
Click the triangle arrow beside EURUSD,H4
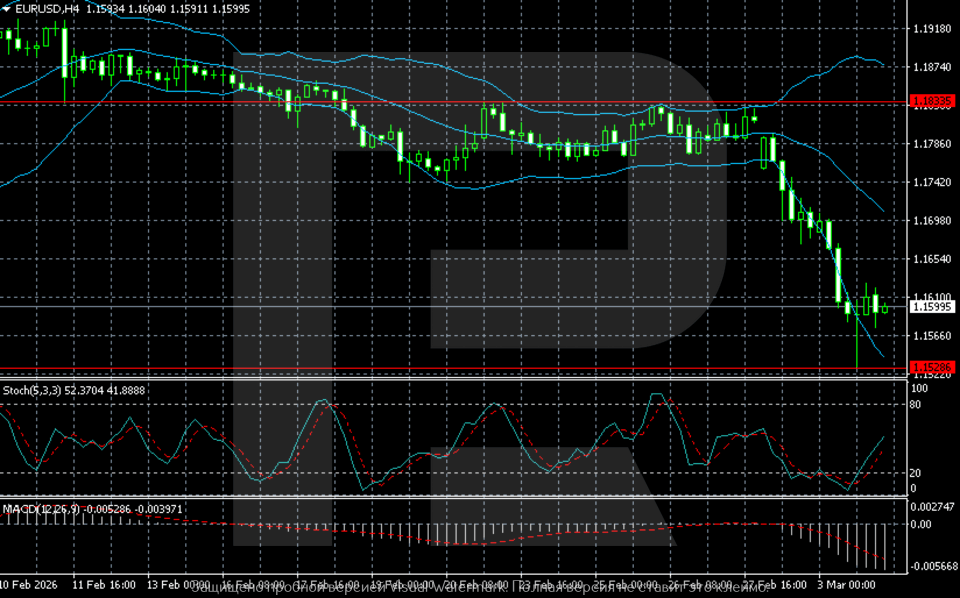point(7,9)
